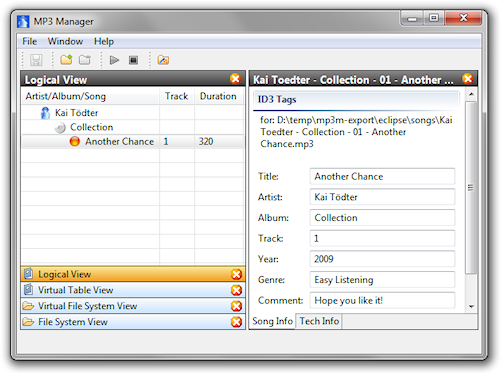Switch to the Logical View bar
500x373 pixels.
tap(133, 274)
